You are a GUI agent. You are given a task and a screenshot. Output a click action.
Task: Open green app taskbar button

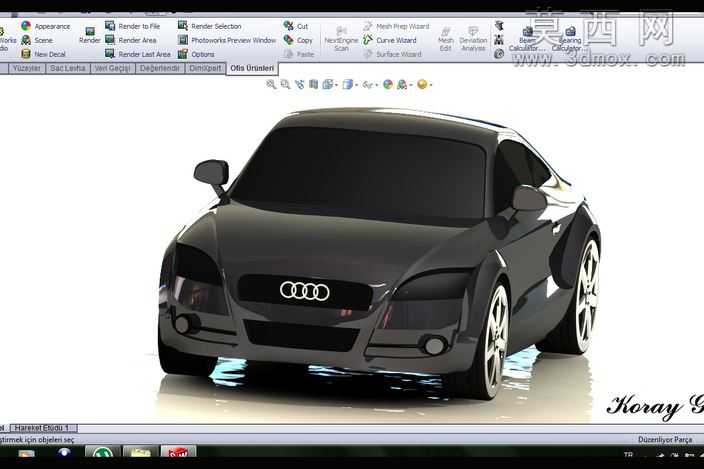(103, 452)
